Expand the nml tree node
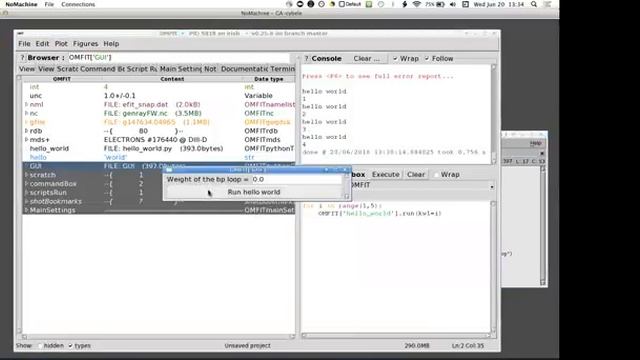The image size is (640, 360). coord(27,104)
